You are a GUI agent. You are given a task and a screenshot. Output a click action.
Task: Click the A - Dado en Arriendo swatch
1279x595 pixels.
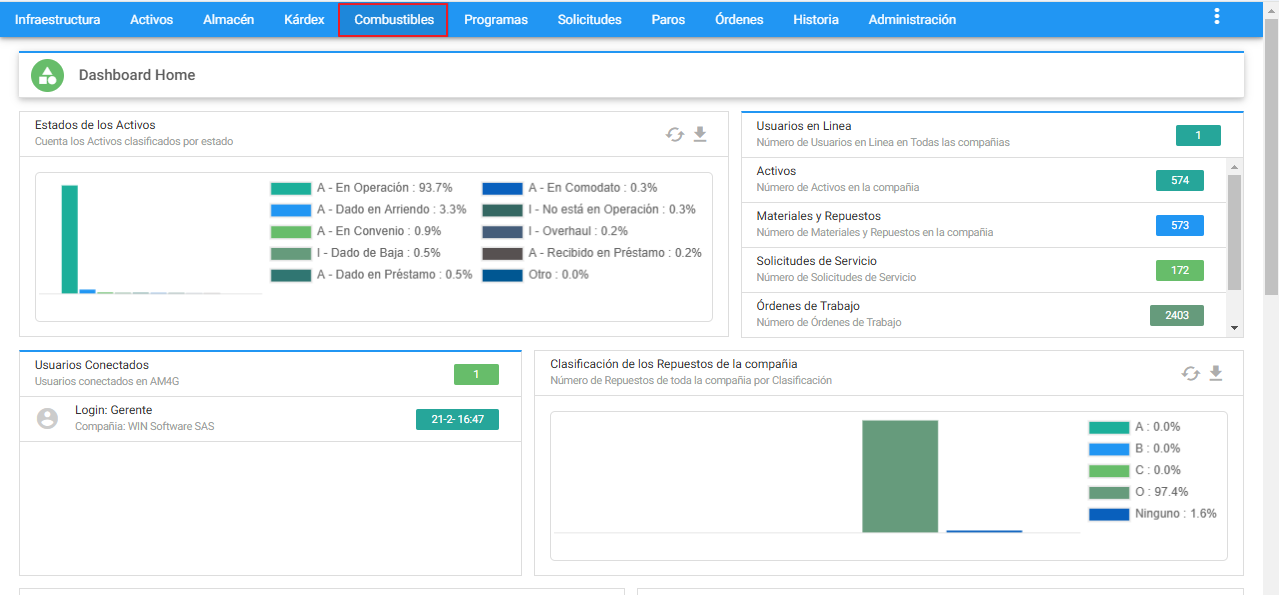(291, 210)
